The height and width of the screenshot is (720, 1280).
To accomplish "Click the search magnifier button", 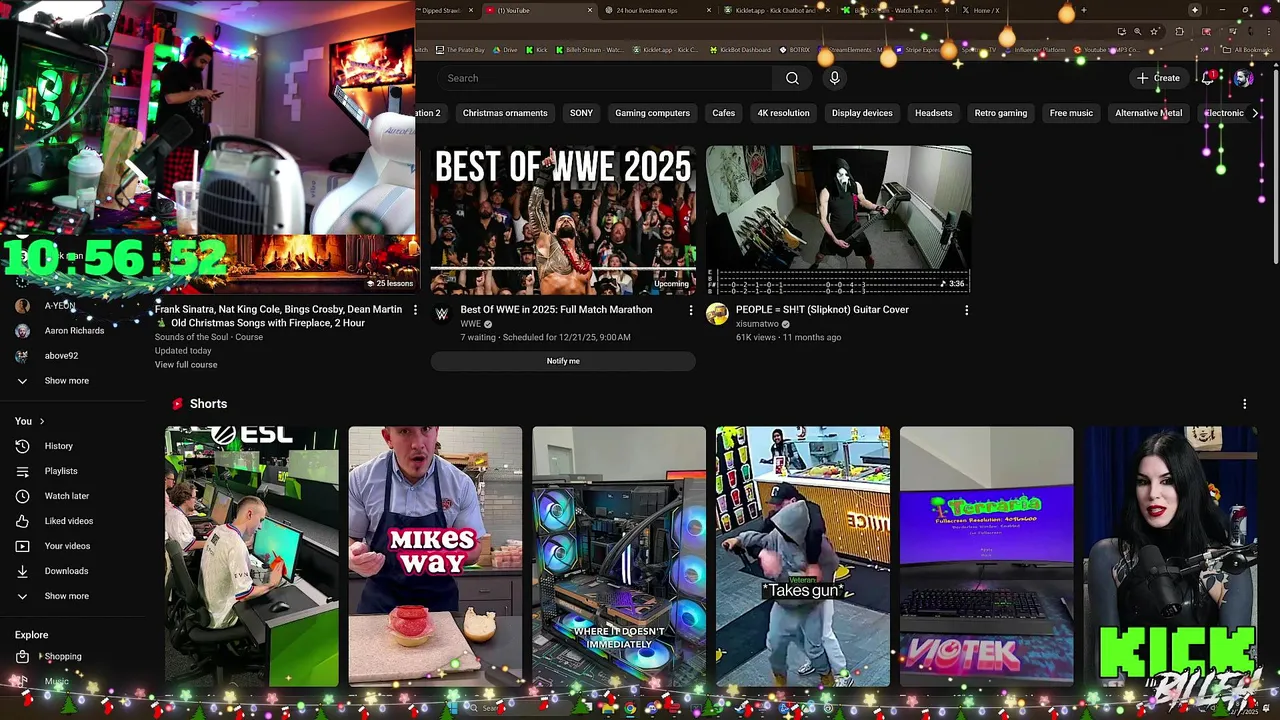I will click(792, 78).
